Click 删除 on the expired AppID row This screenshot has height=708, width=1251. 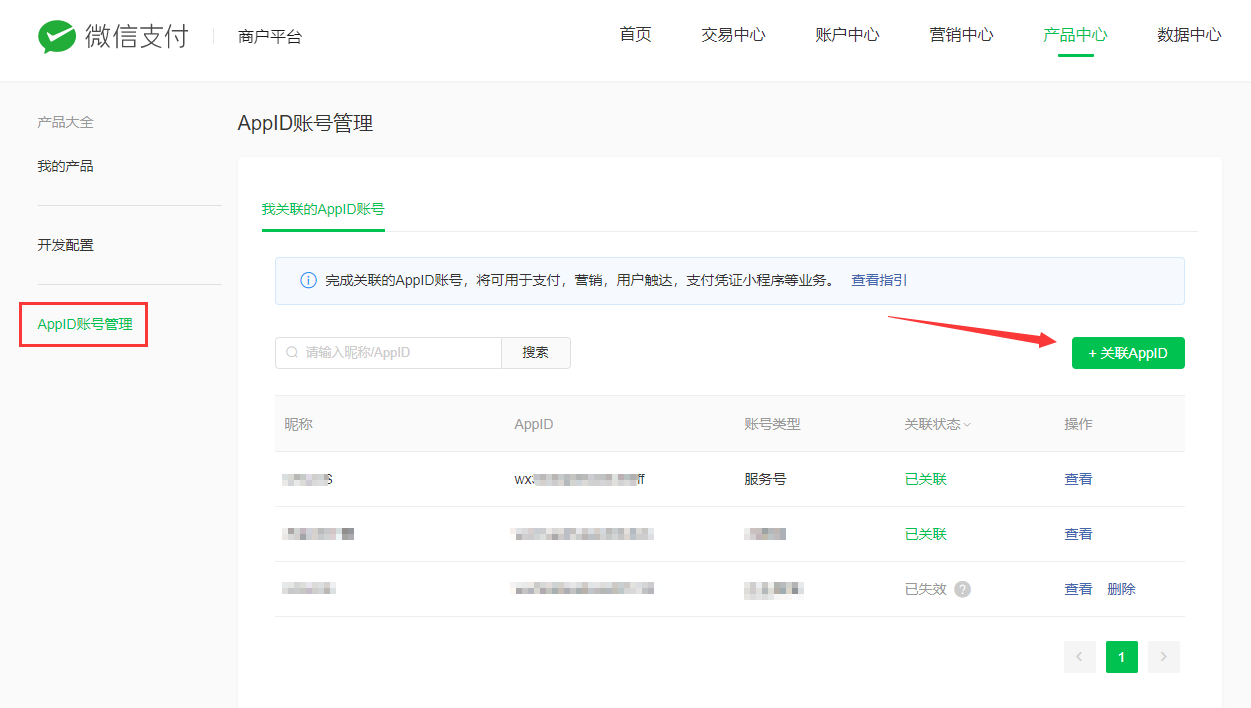point(1121,589)
